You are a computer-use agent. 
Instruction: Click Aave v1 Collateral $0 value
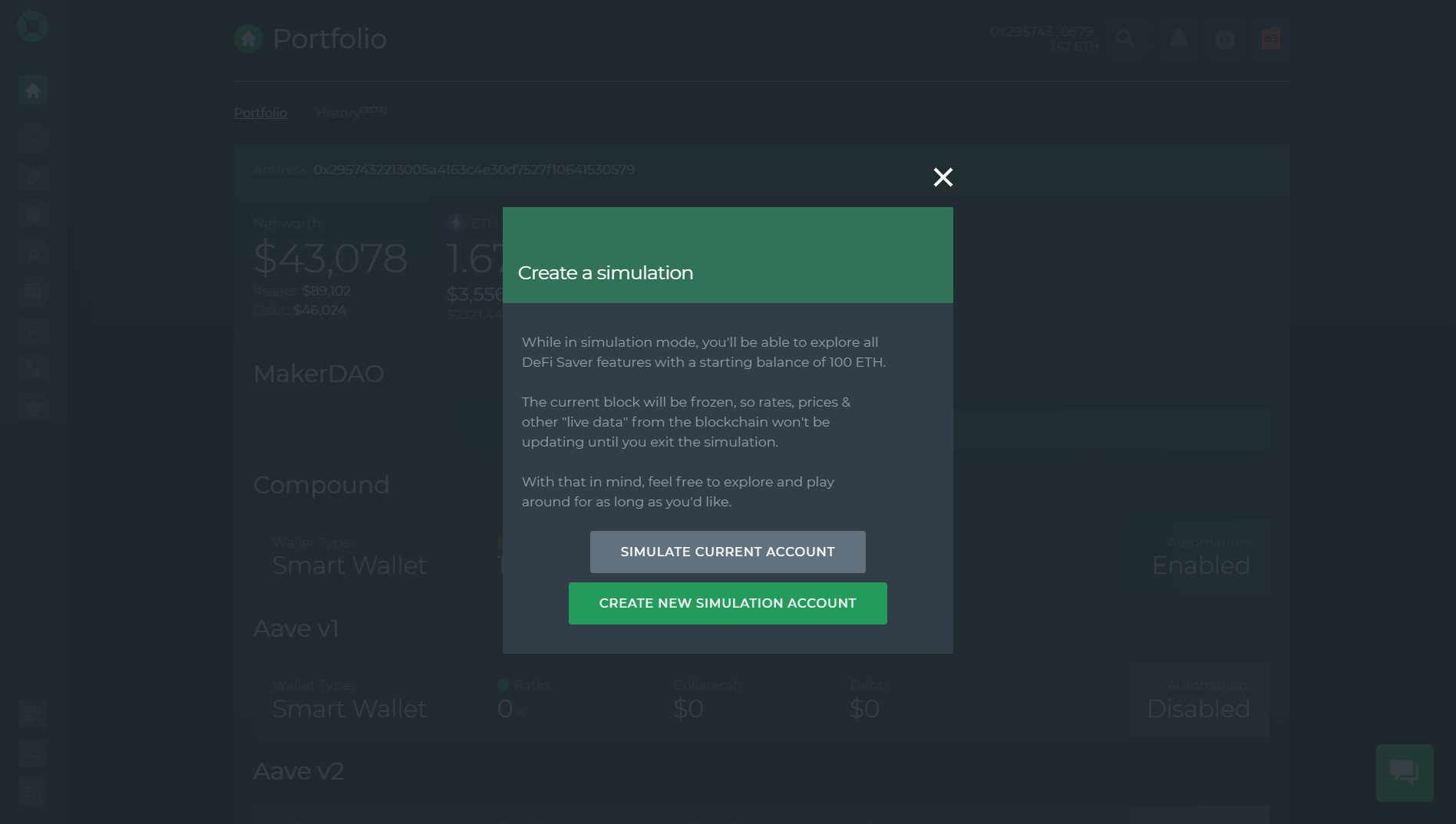(688, 709)
